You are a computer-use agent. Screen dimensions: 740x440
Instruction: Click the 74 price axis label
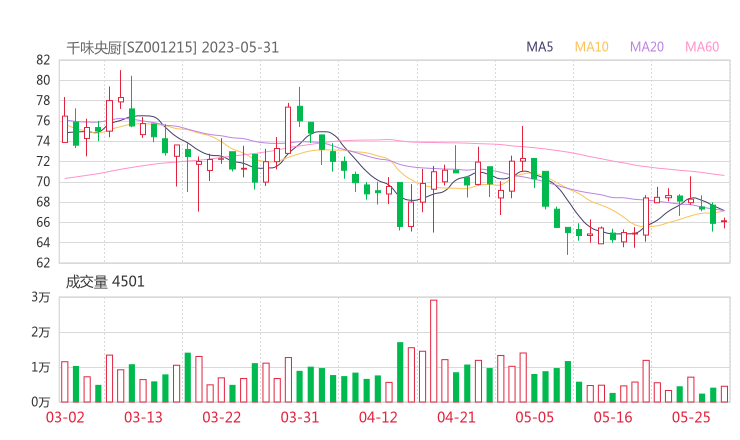(x=43, y=141)
